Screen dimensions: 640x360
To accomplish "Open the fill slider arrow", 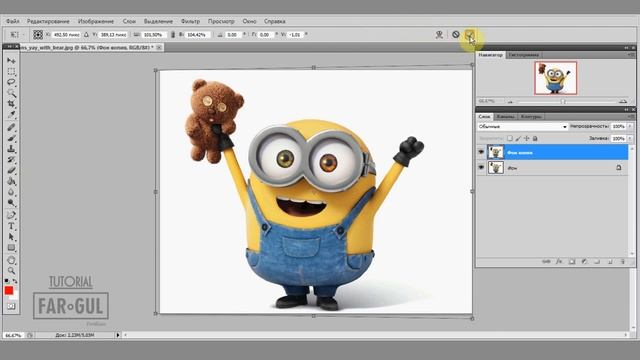I will click(x=630, y=138).
